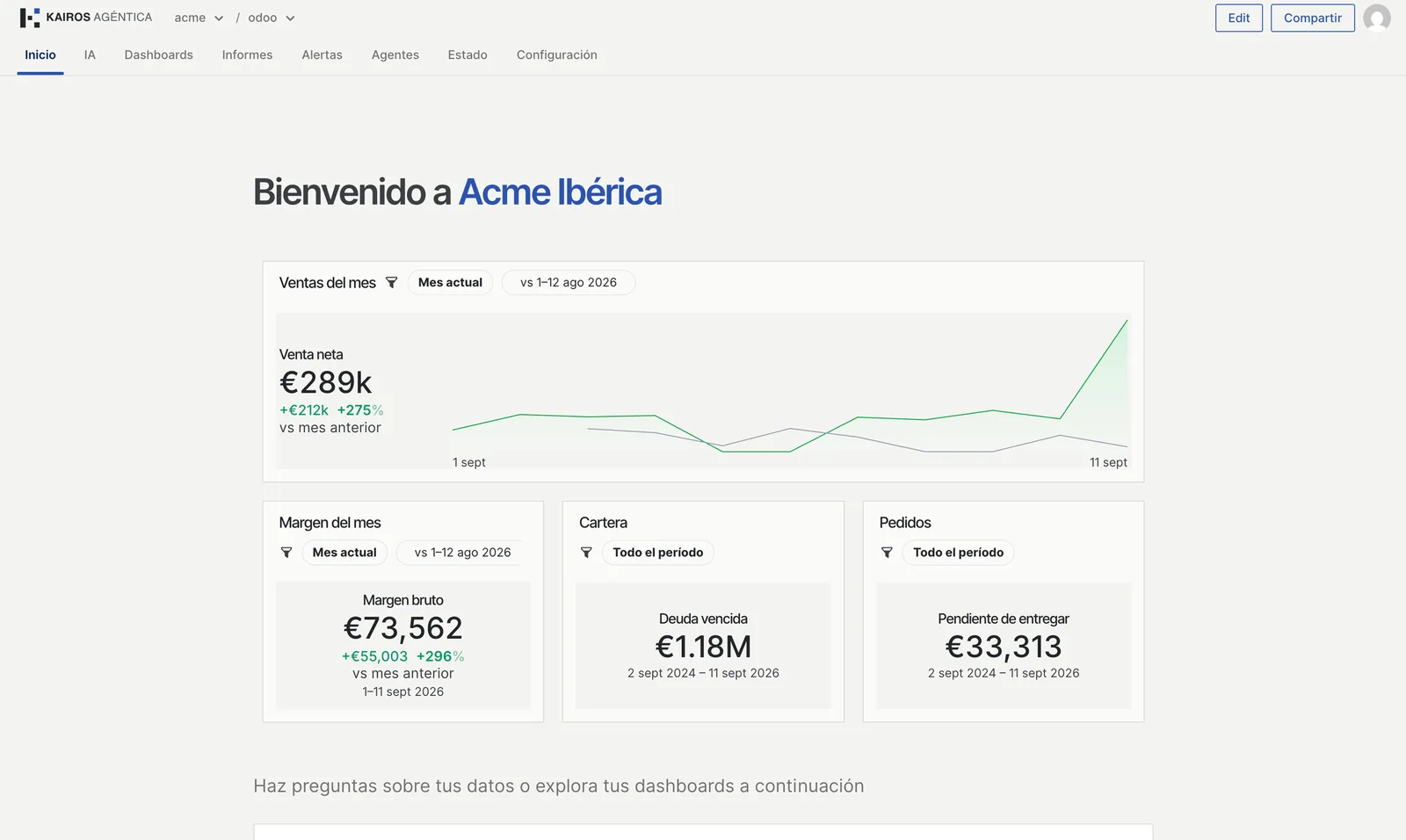Click the filter icon next to Ventas del mes
Screen dimensions: 1406x840
pyautogui.click(x=392, y=283)
